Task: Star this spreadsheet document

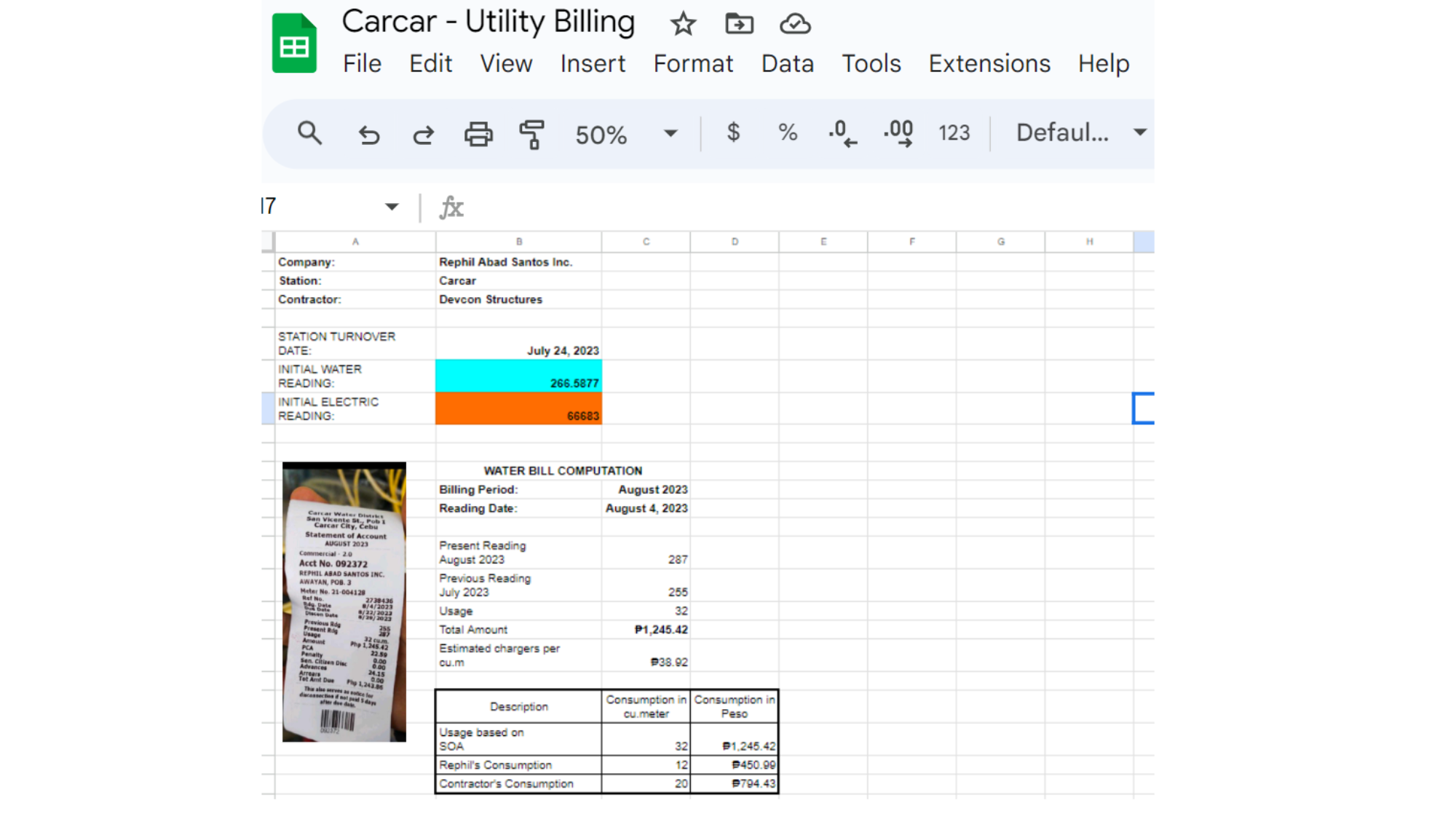Action: 683,24
